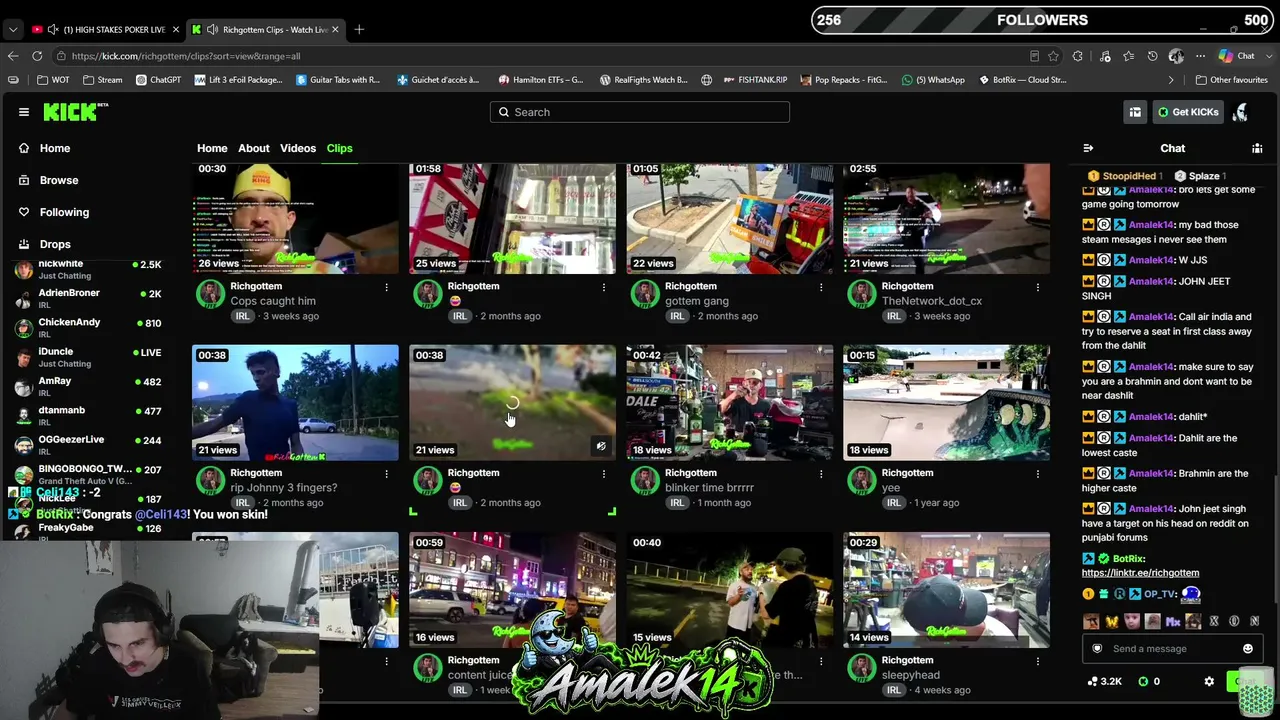Open the linktr.ee/richgottem link in chat
The width and height of the screenshot is (1280, 720).
pyautogui.click(x=1140, y=573)
